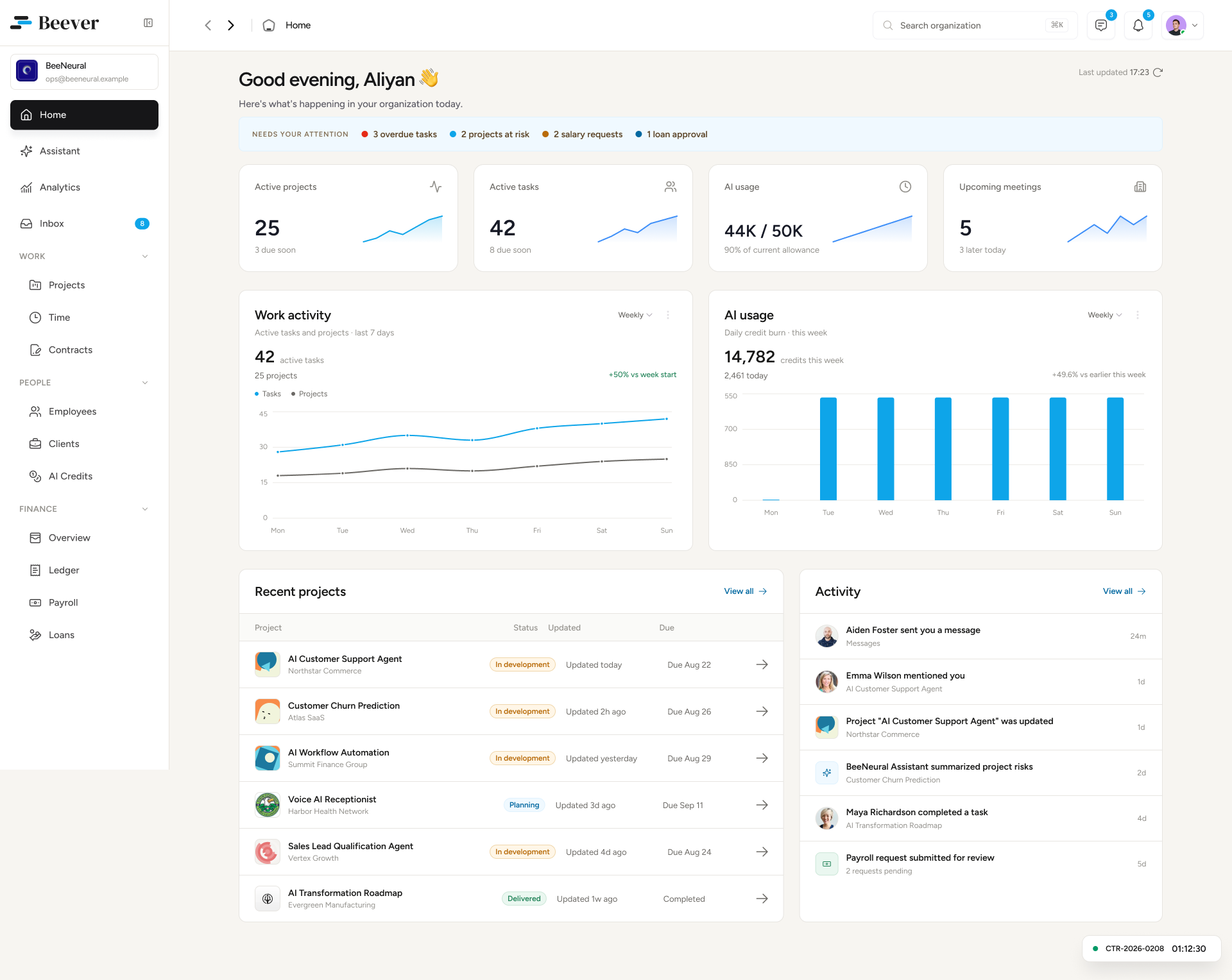Focus the Search organization field
The height and width of the screenshot is (980, 1232).
click(x=975, y=26)
